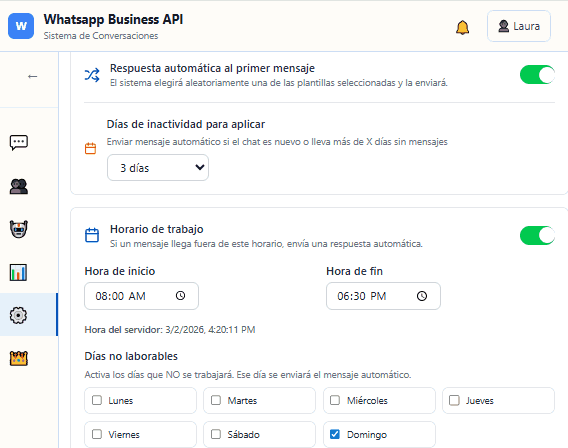Open contacts people icon in sidebar
Viewport: 568px width, 448px height.
(x=18, y=187)
